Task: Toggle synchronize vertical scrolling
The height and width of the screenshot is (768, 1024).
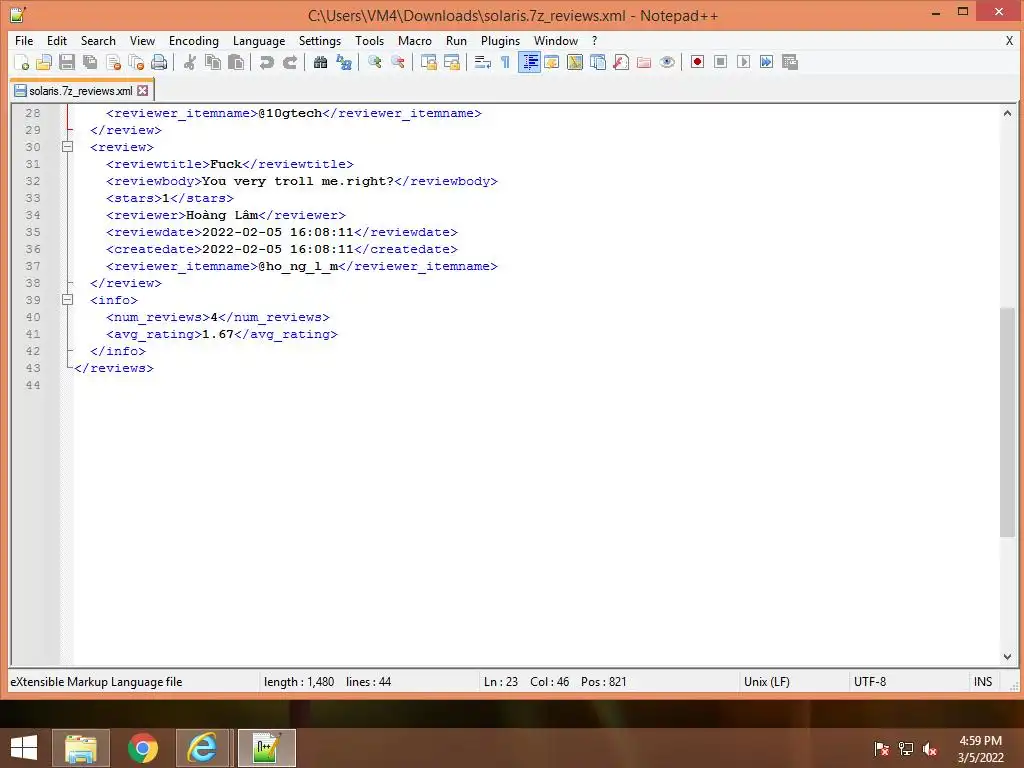Action: point(428,62)
